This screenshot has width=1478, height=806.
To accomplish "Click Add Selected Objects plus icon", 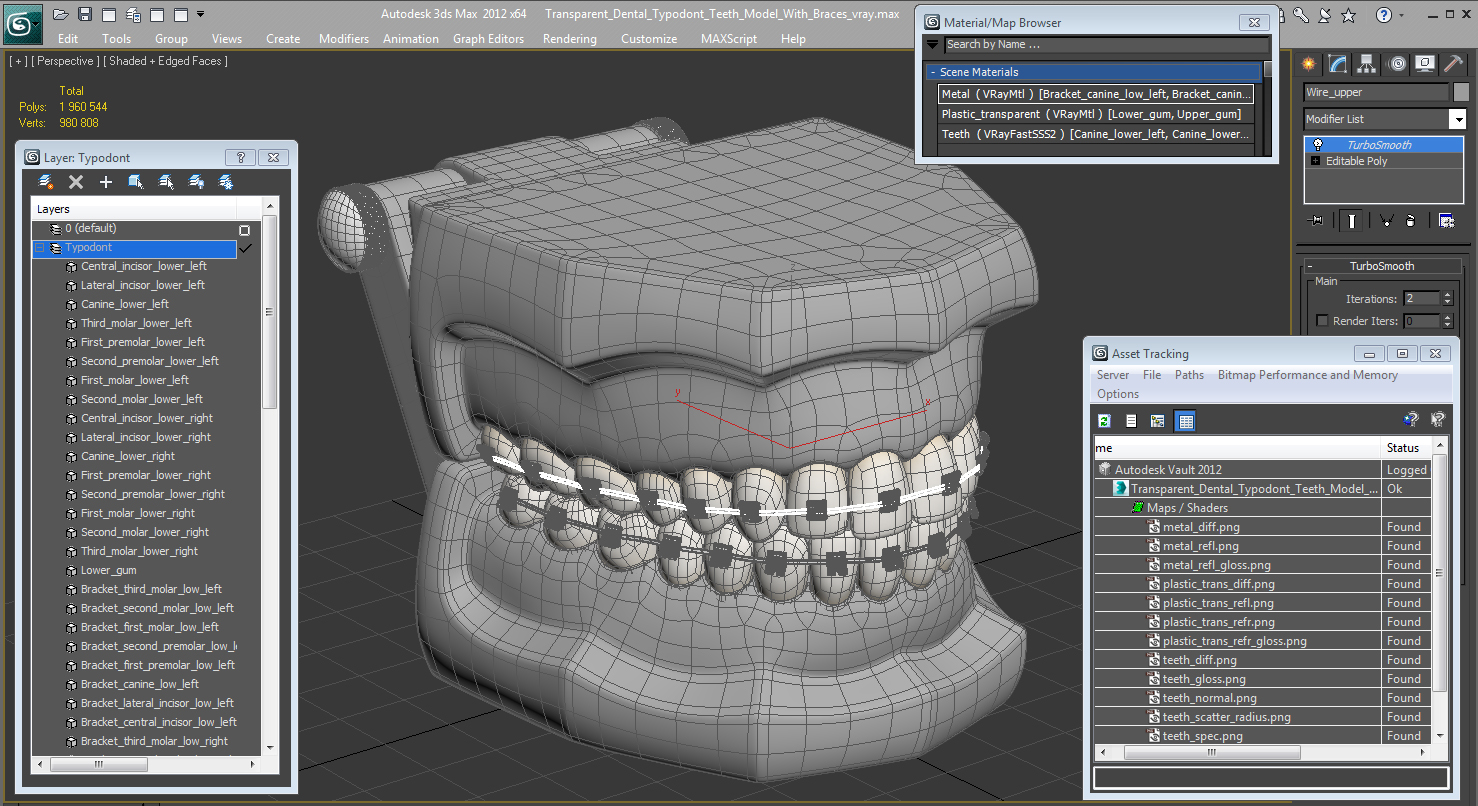I will click(106, 182).
